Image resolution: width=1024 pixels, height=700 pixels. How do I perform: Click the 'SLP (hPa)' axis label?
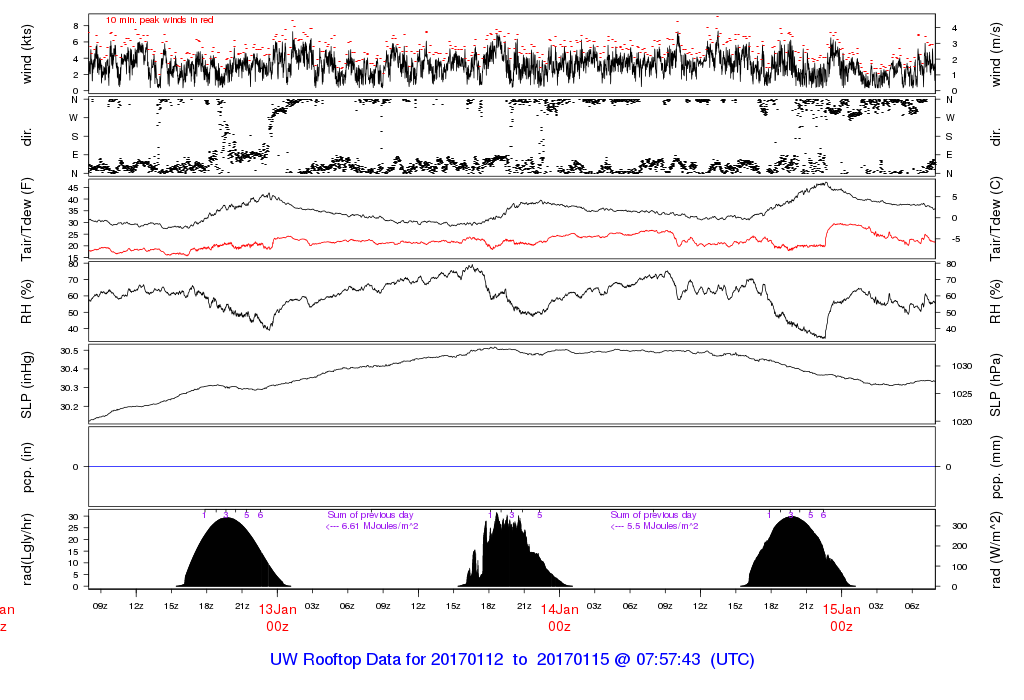[x=996, y=382]
